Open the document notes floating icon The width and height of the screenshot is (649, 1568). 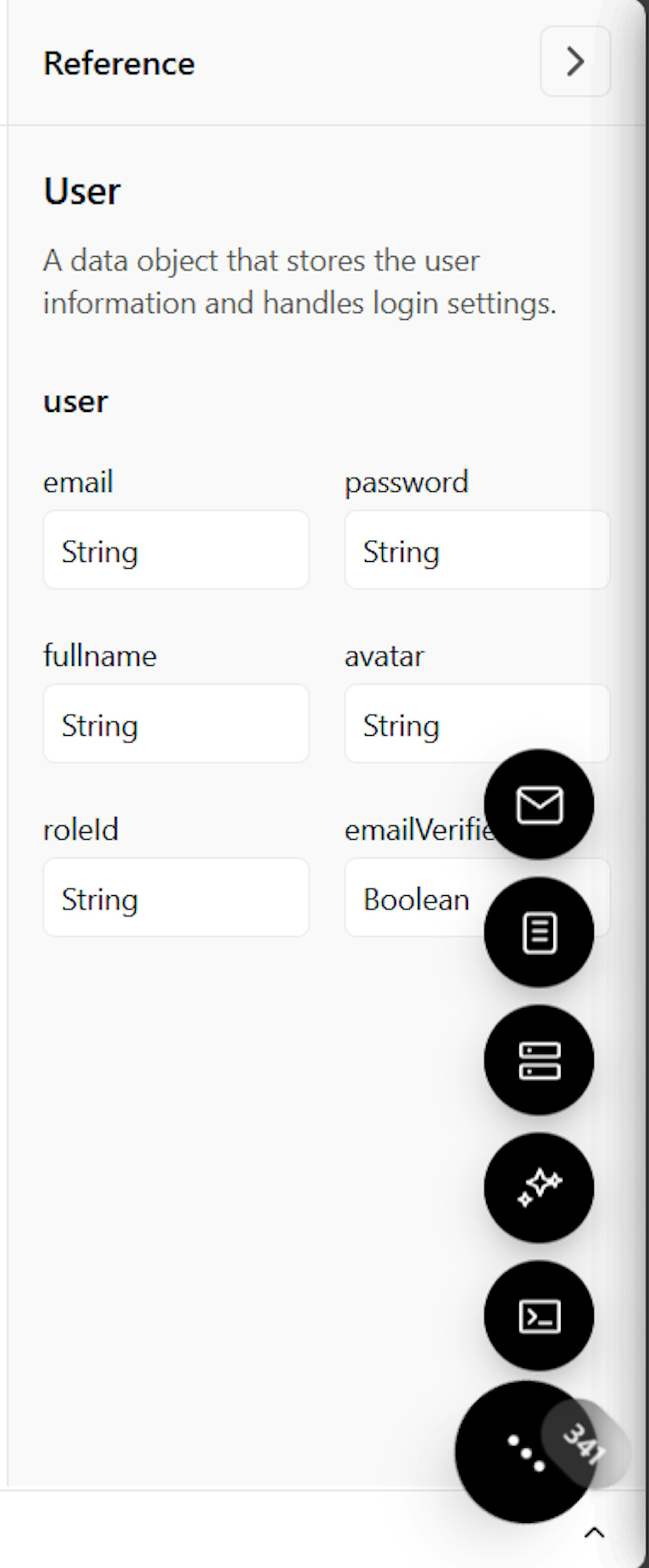point(539,932)
